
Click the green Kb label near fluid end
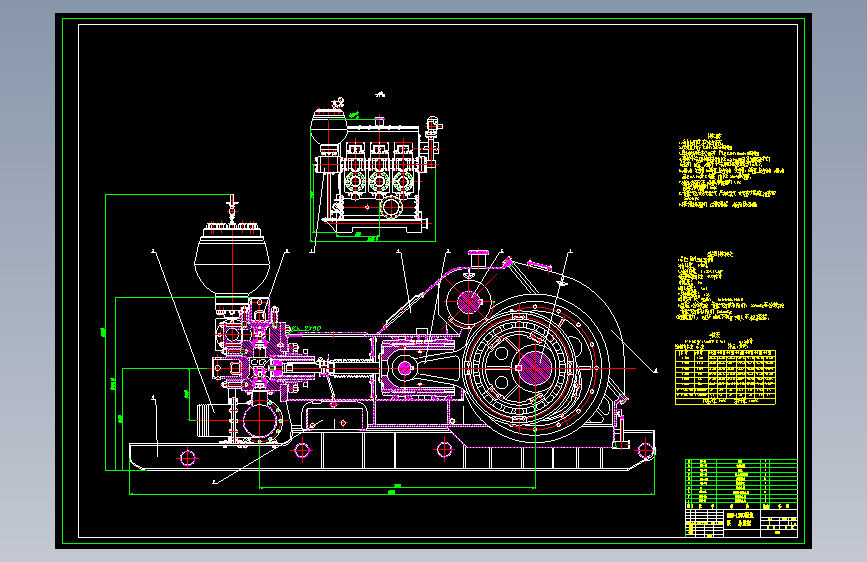[306, 329]
